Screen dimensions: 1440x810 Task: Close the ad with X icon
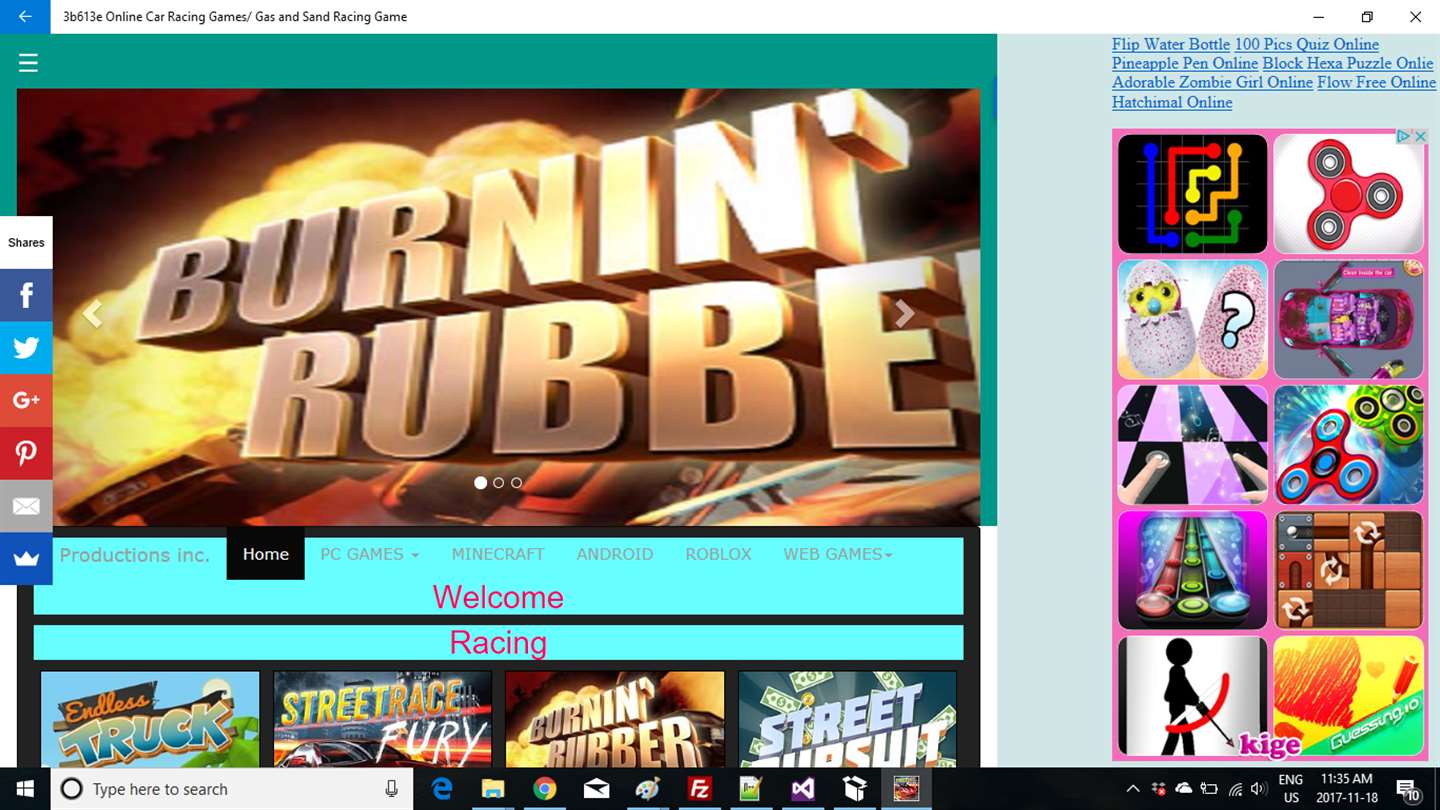1420,136
